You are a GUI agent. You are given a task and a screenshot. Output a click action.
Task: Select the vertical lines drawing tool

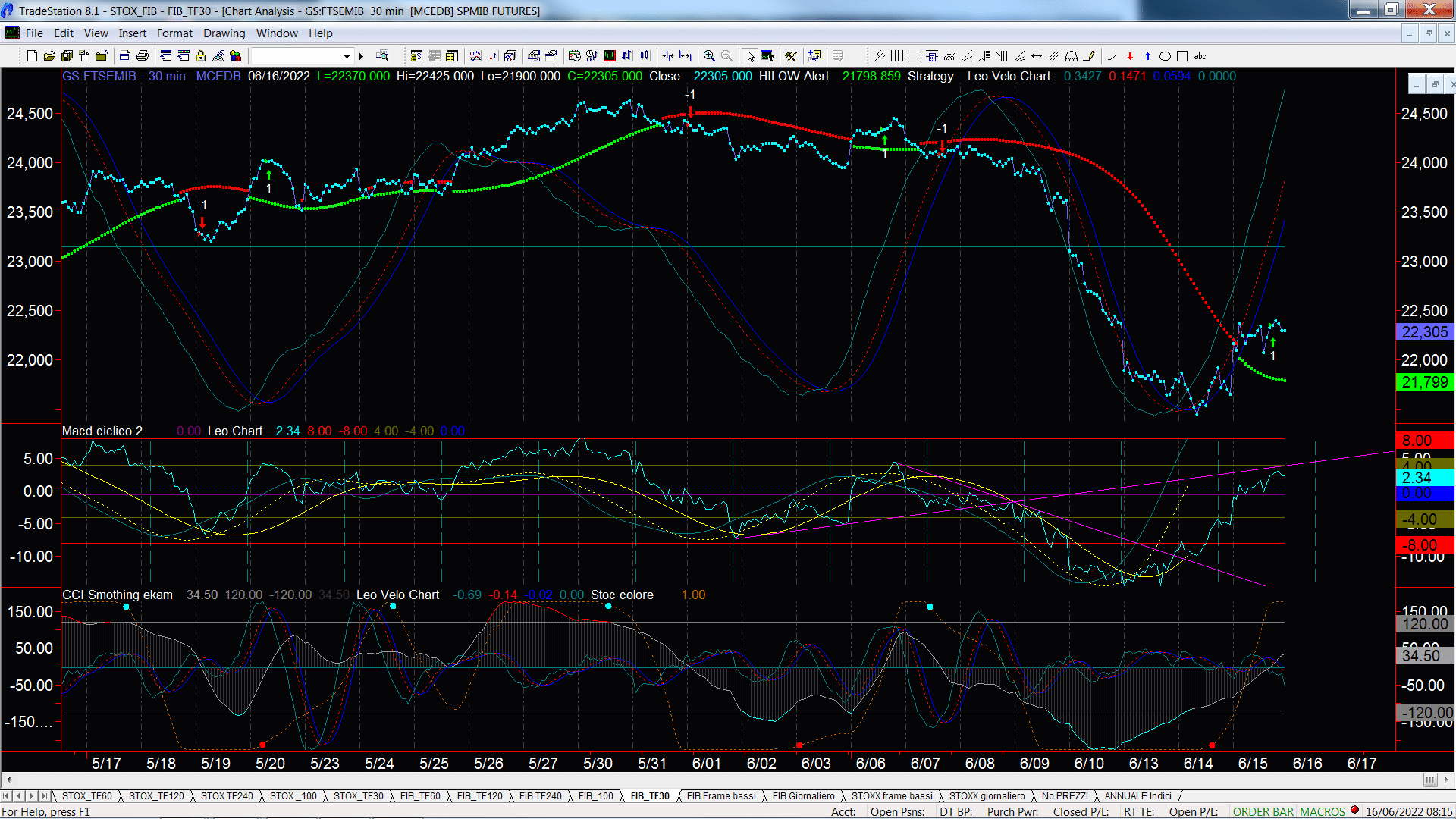point(897,56)
